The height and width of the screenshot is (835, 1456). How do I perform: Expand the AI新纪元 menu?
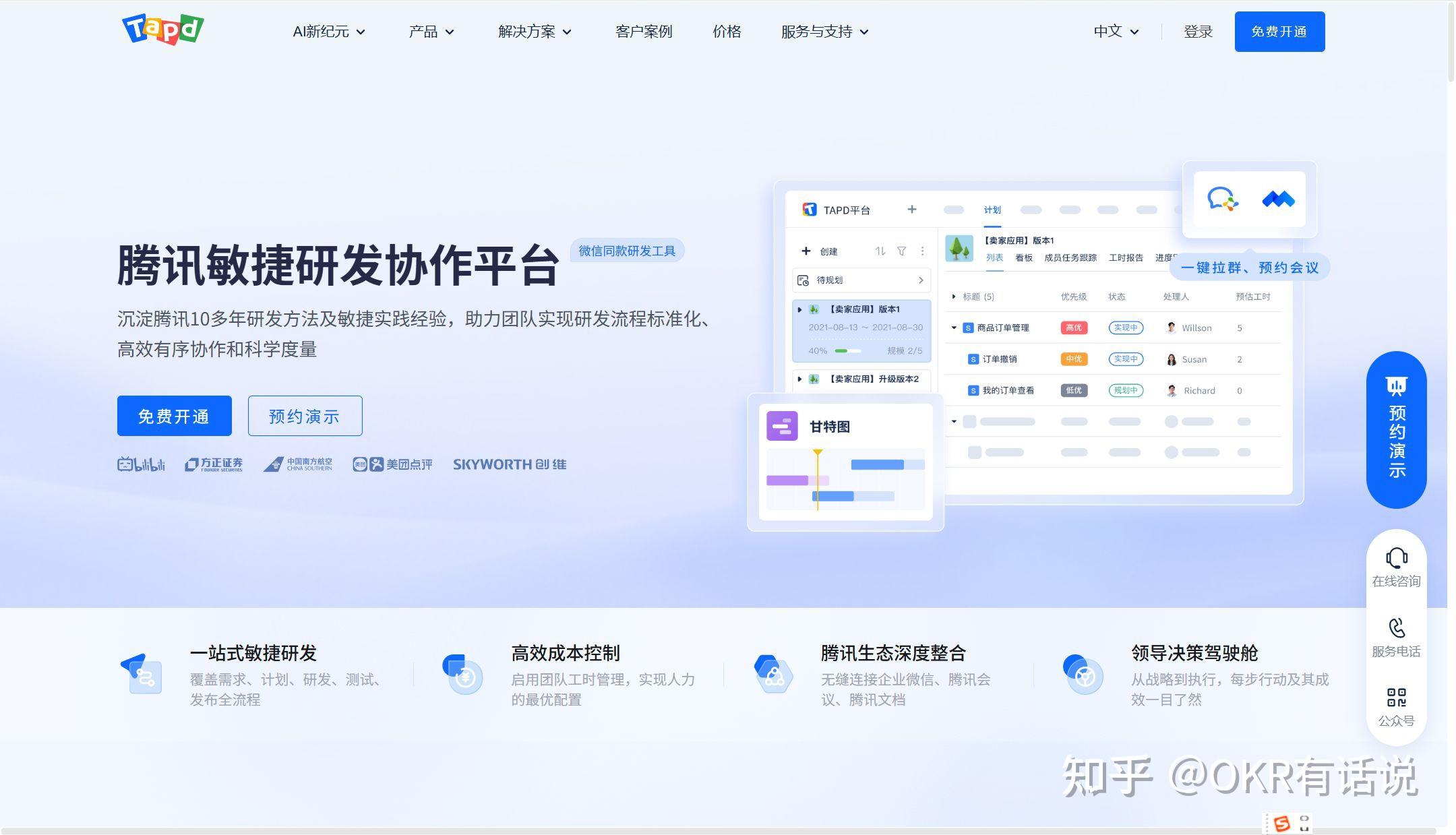click(x=329, y=32)
